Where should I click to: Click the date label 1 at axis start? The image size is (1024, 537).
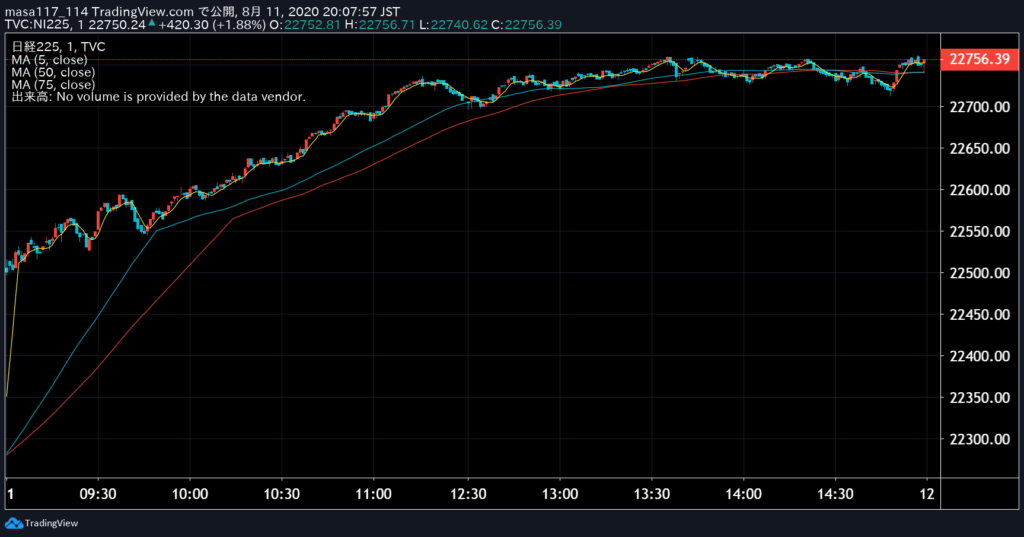[10, 494]
